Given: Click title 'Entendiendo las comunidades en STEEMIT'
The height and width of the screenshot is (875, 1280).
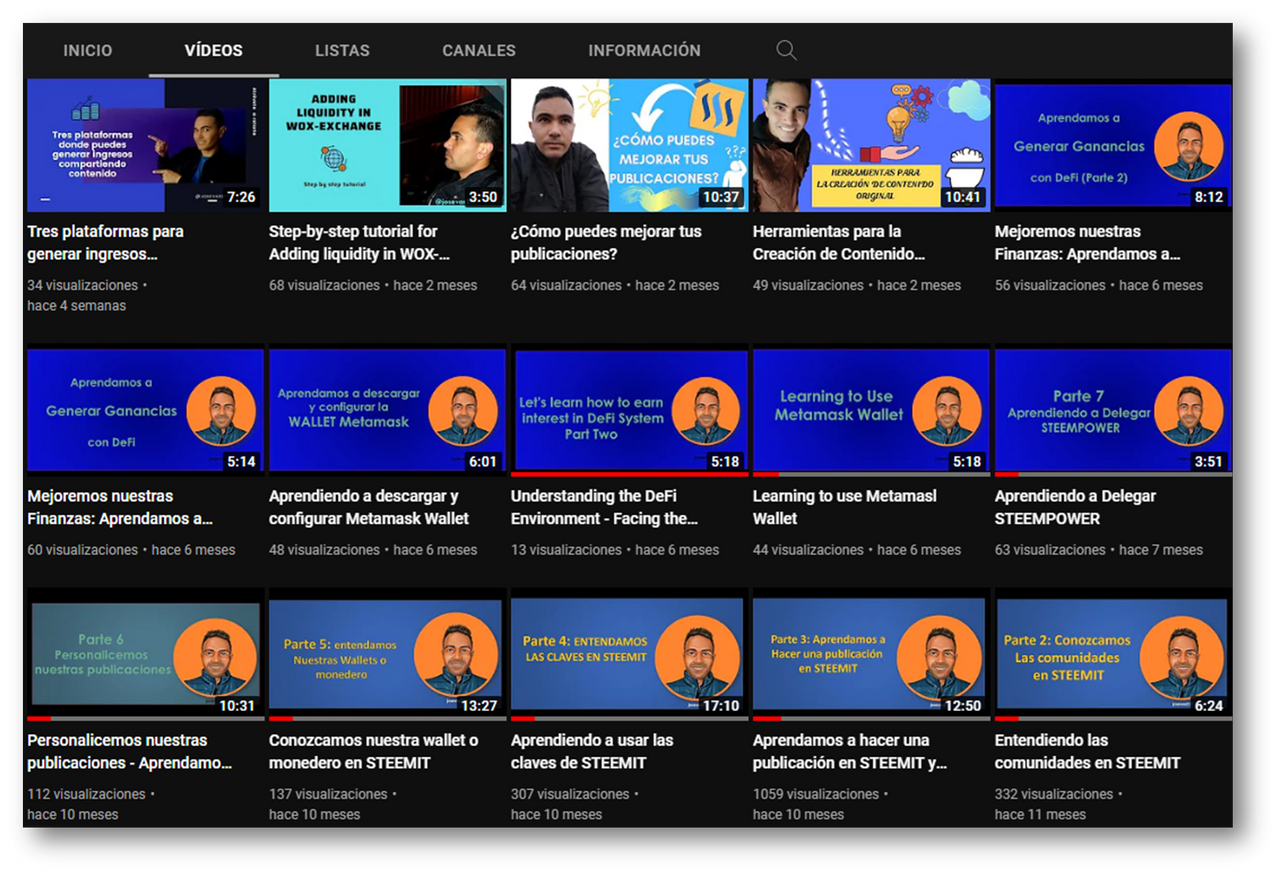Looking at the screenshot, I should [1088, 751].
